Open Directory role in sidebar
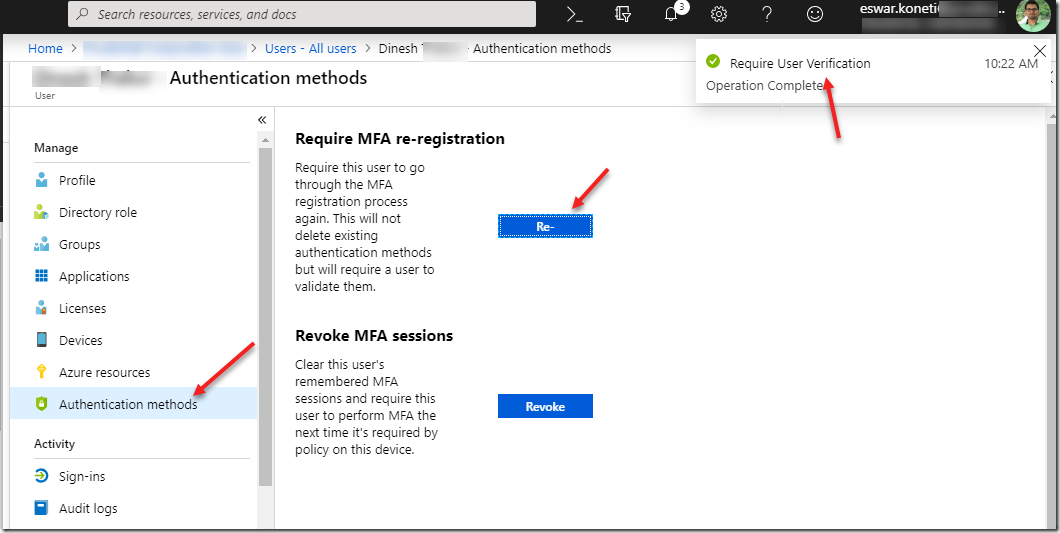Image resolution: width=1060 pixels, height=533 pixels. pos(97,212)
